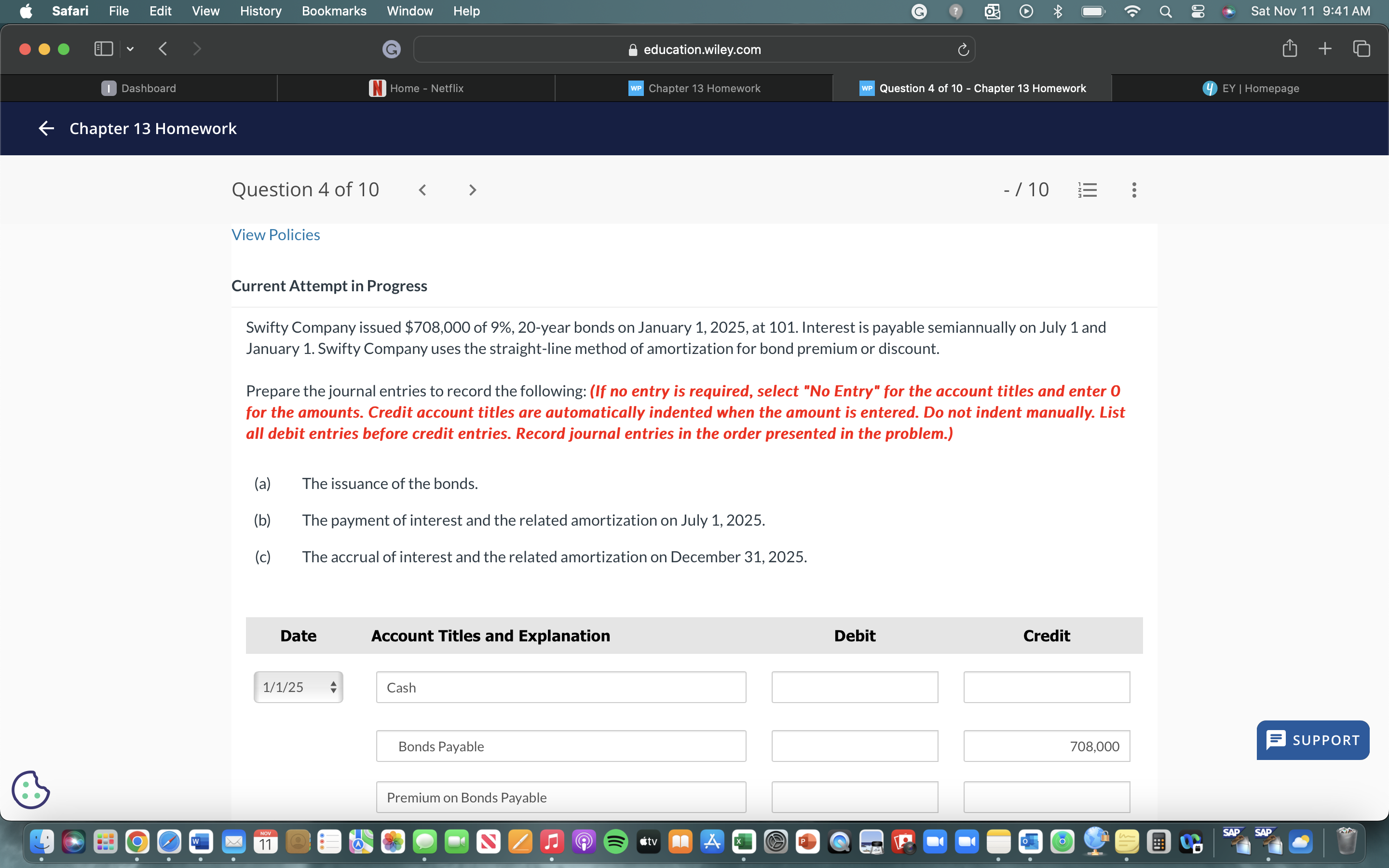Click the Cash debit amount field
This screenshot has height=868, width=1389.
[854, 687]
